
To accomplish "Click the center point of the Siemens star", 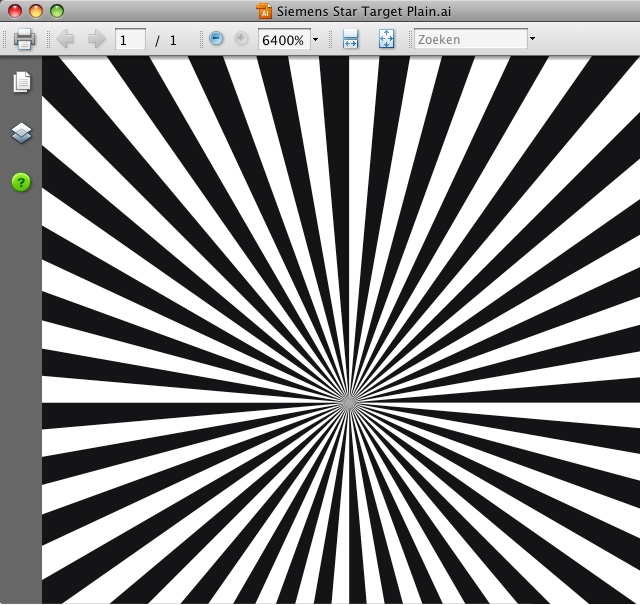I will tap(349, 402).
